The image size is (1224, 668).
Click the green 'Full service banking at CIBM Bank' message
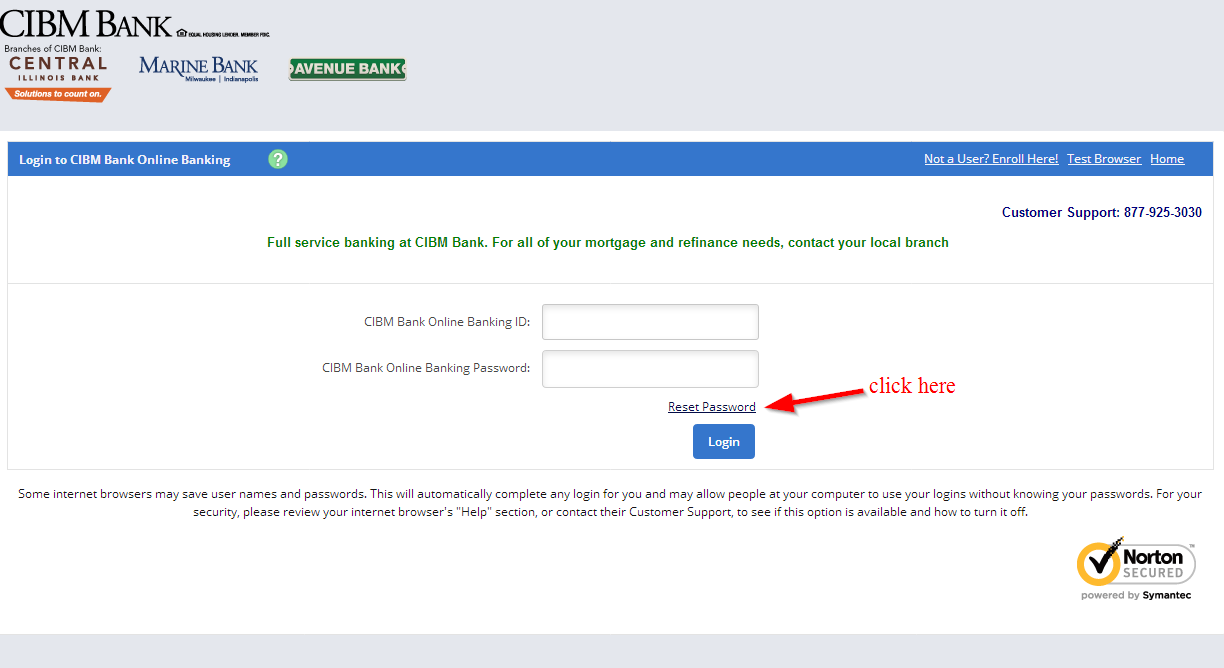(x=608, y=242)
